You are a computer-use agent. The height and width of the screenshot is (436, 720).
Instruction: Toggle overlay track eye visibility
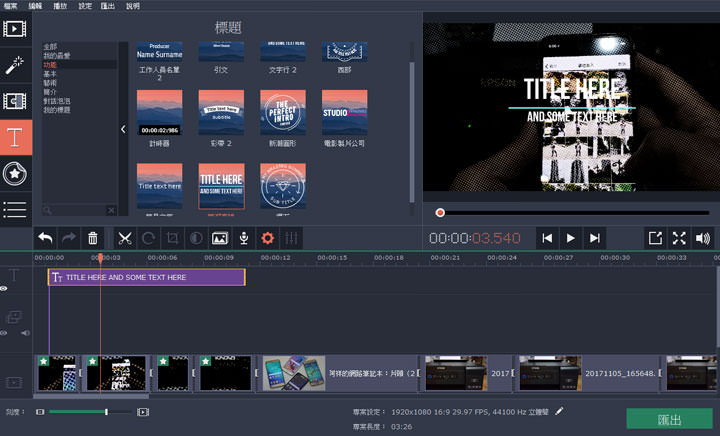click(4, 333)
